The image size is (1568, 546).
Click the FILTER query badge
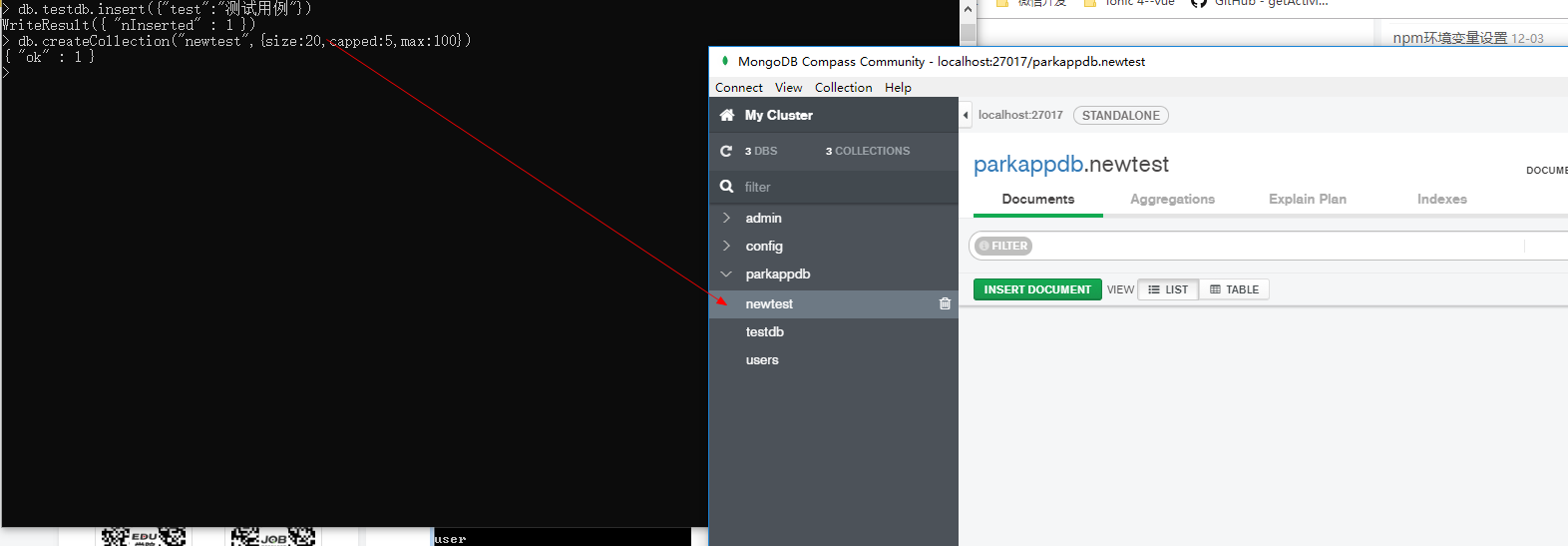(x=1003, y=246)
